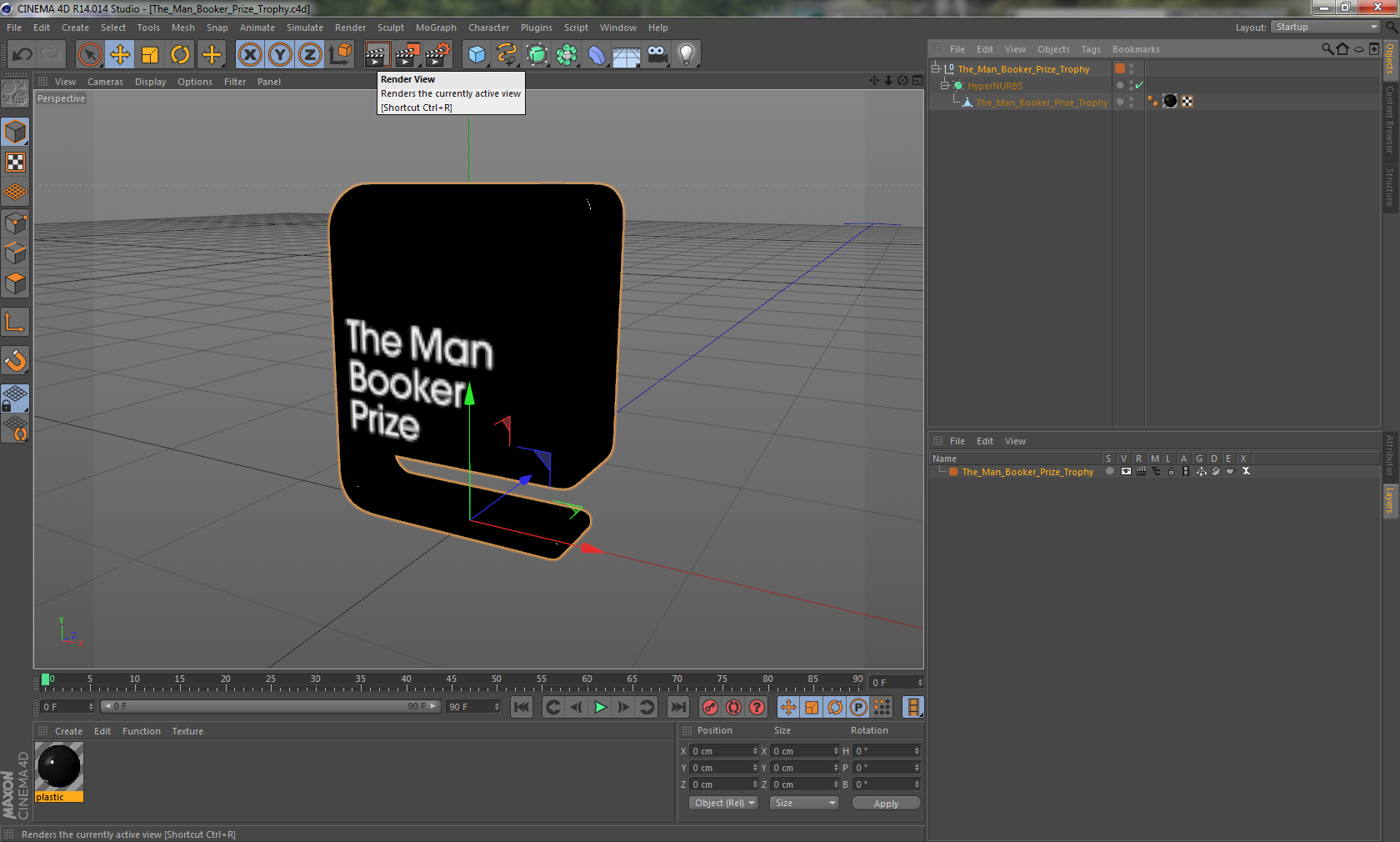Open the Layout Startup dropdown
The height and width of the screenshot is (842, 1400).
1326,27
